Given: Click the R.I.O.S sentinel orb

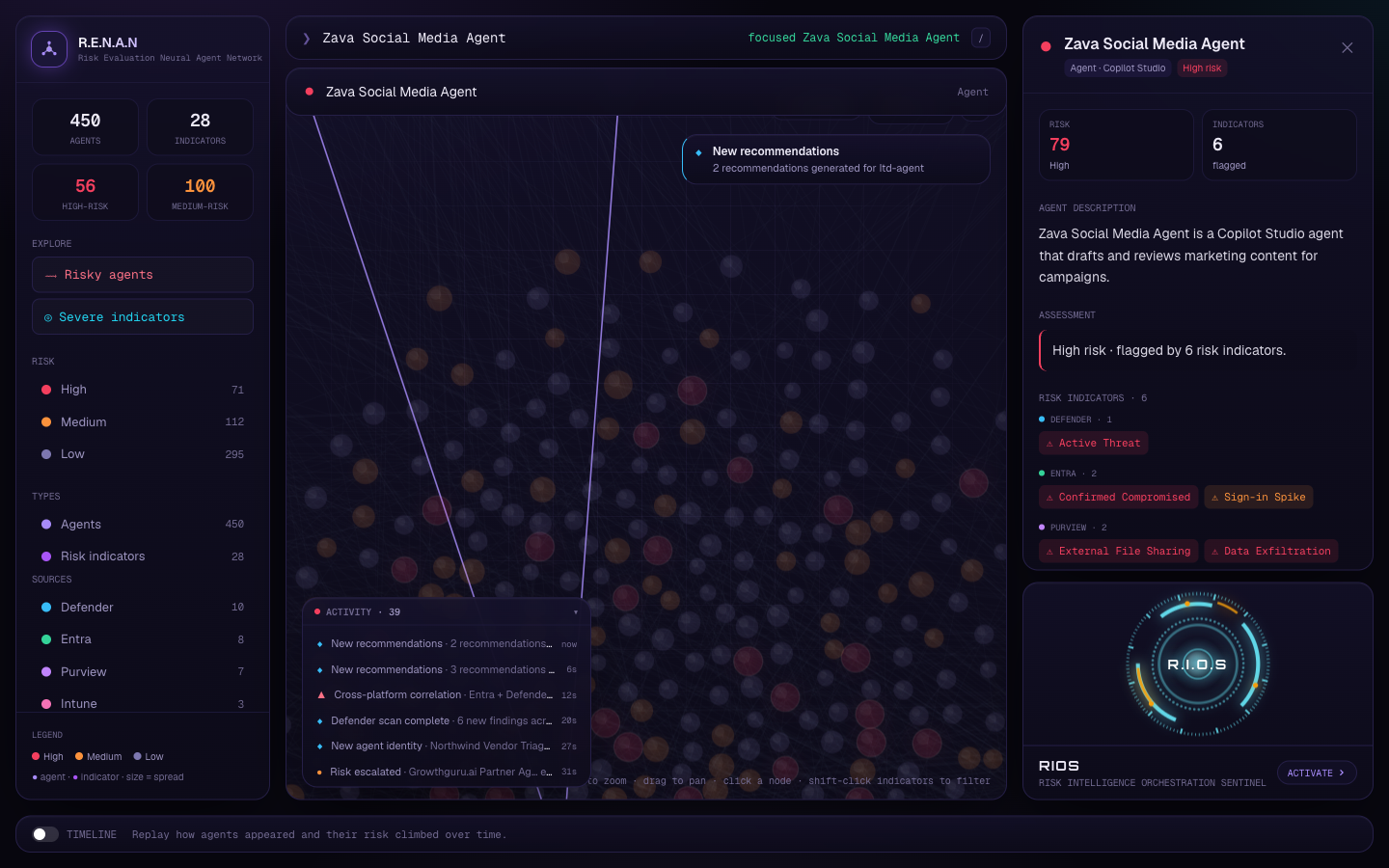Looking at the screenshot, I should (1198, 665).
